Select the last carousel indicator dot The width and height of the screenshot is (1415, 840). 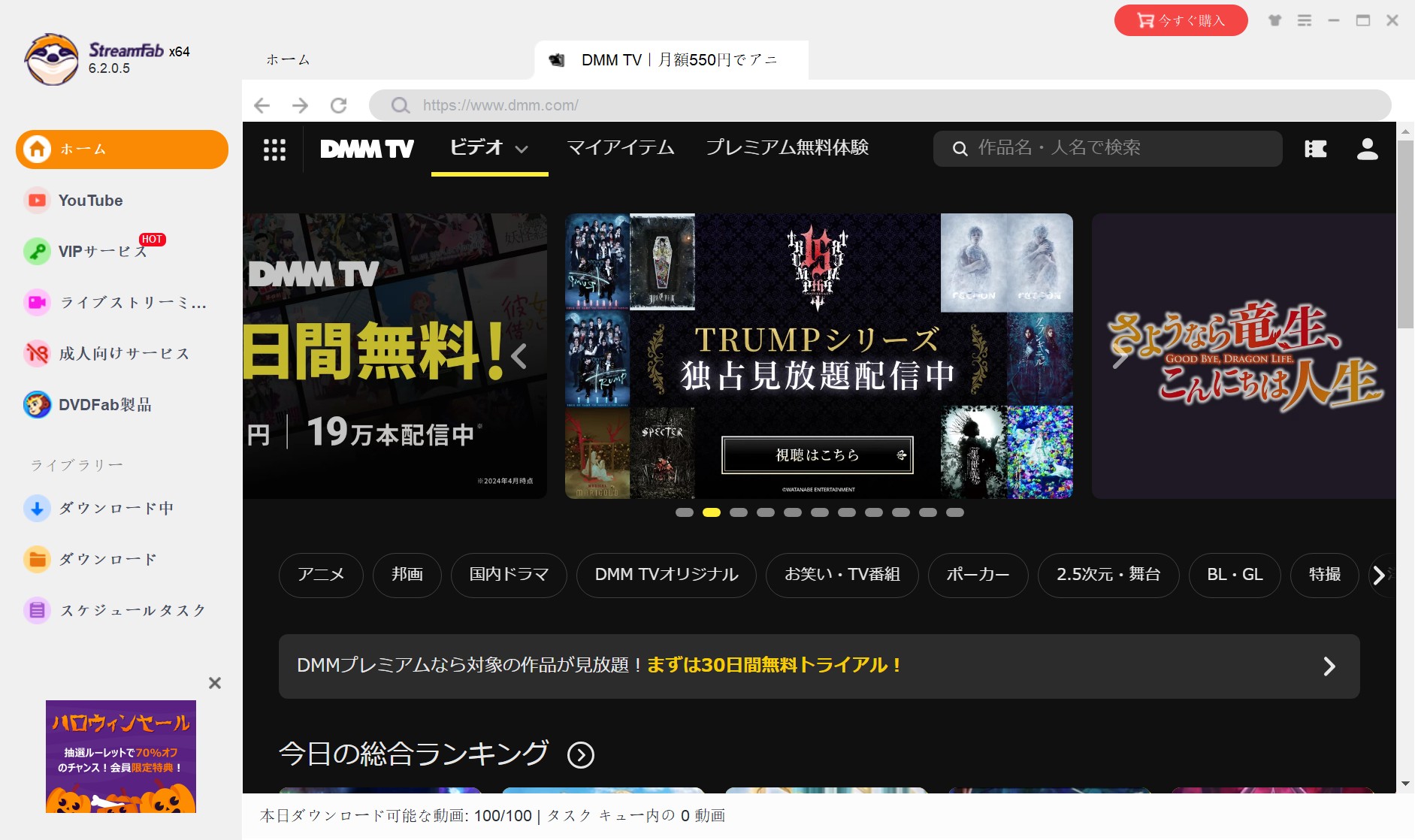[955, 512]
